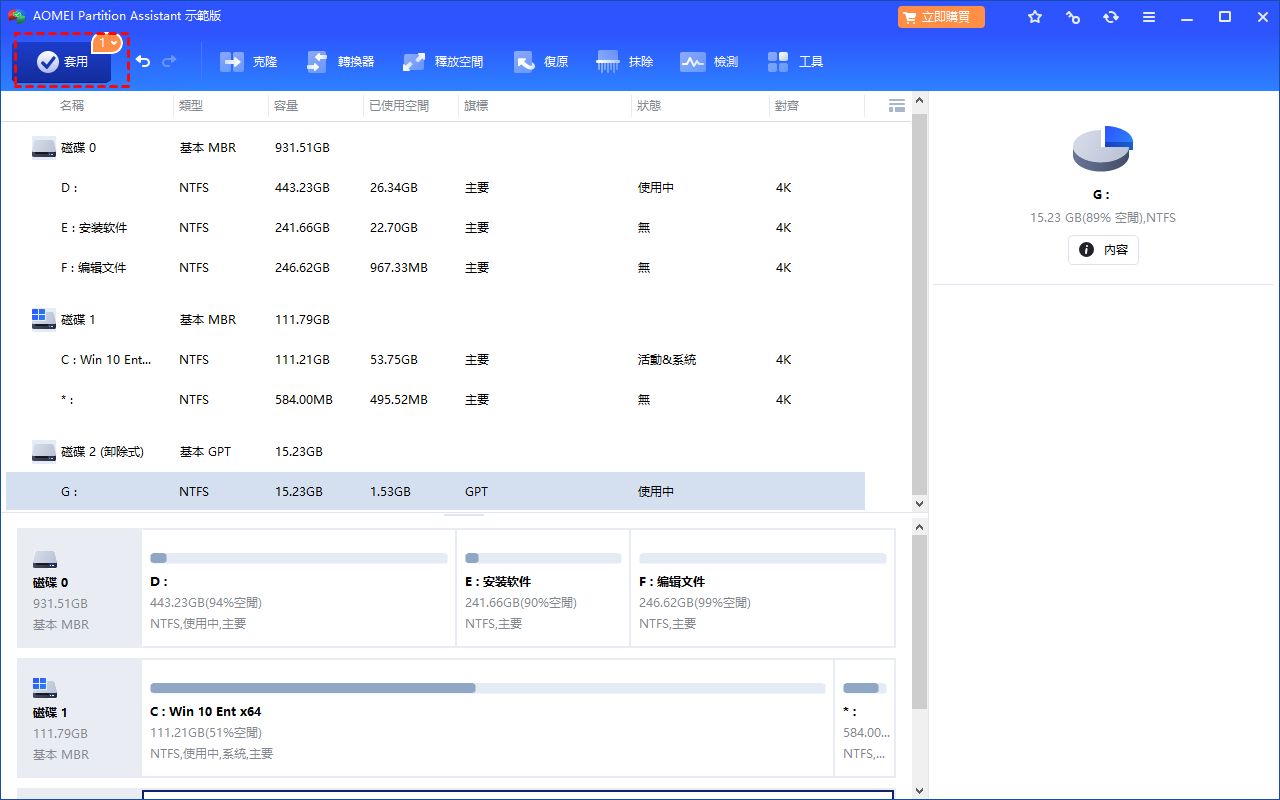The width and height of the screenshot is (1280, 800).
Task: Select the F: 编辑文件 block in disk map
Action: 762,588
